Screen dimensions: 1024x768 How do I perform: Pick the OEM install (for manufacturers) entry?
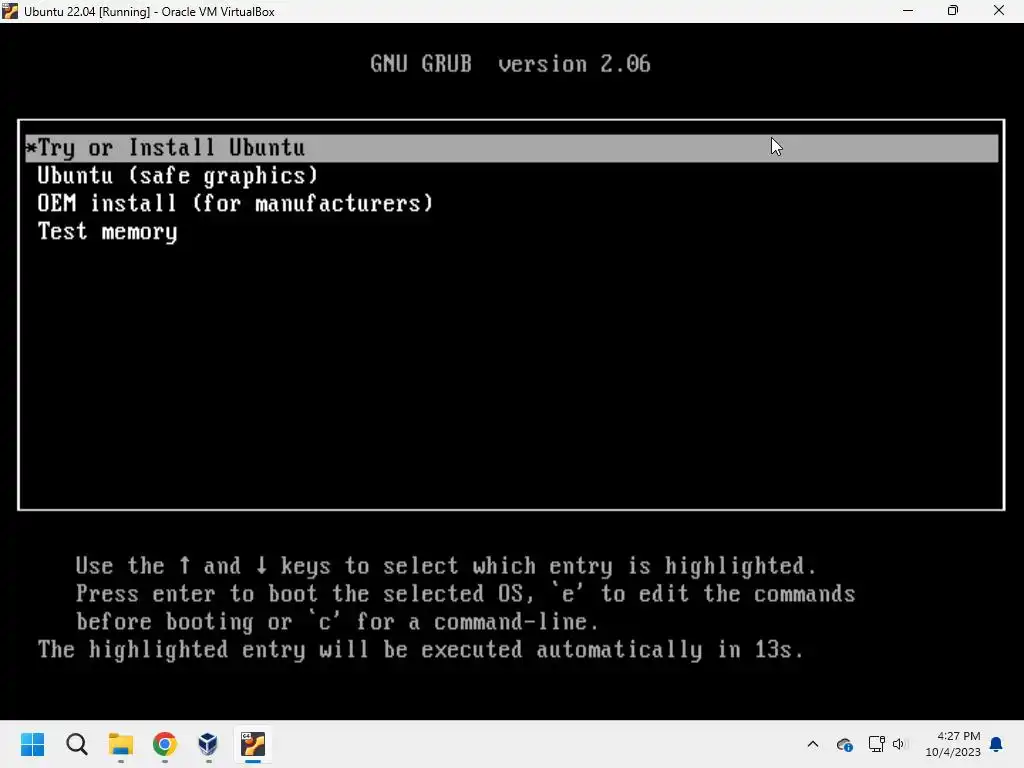coord(235,204)
